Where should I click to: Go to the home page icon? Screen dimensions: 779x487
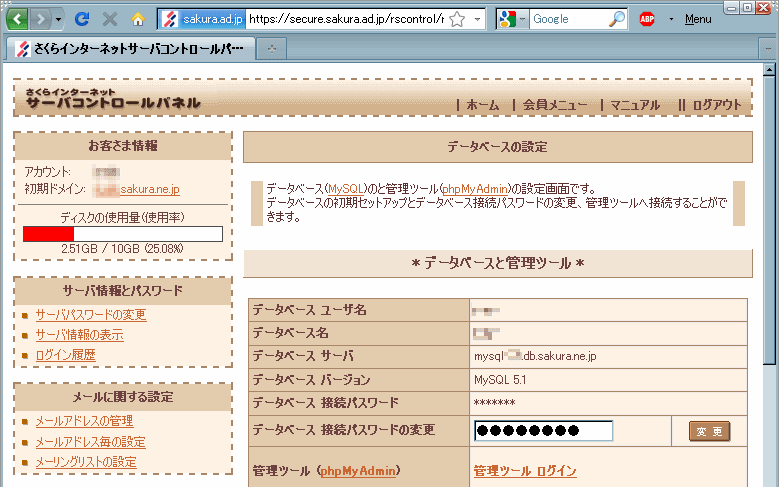tap(138, 19)
